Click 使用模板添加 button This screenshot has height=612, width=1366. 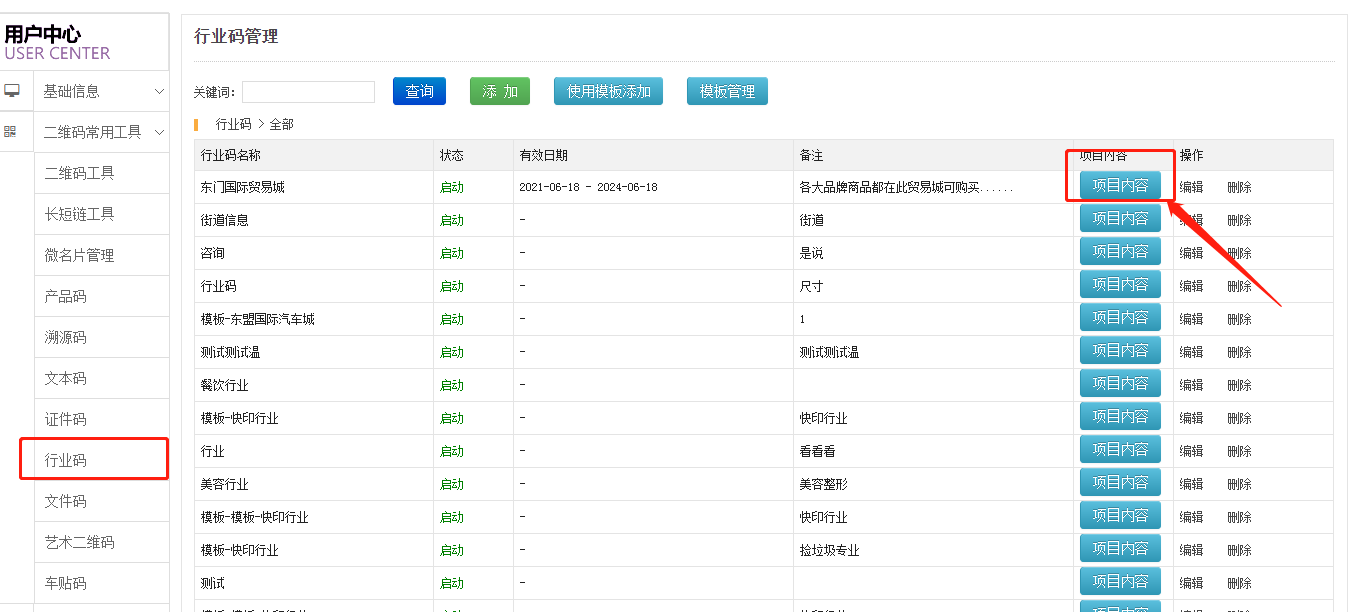[609, 91]
